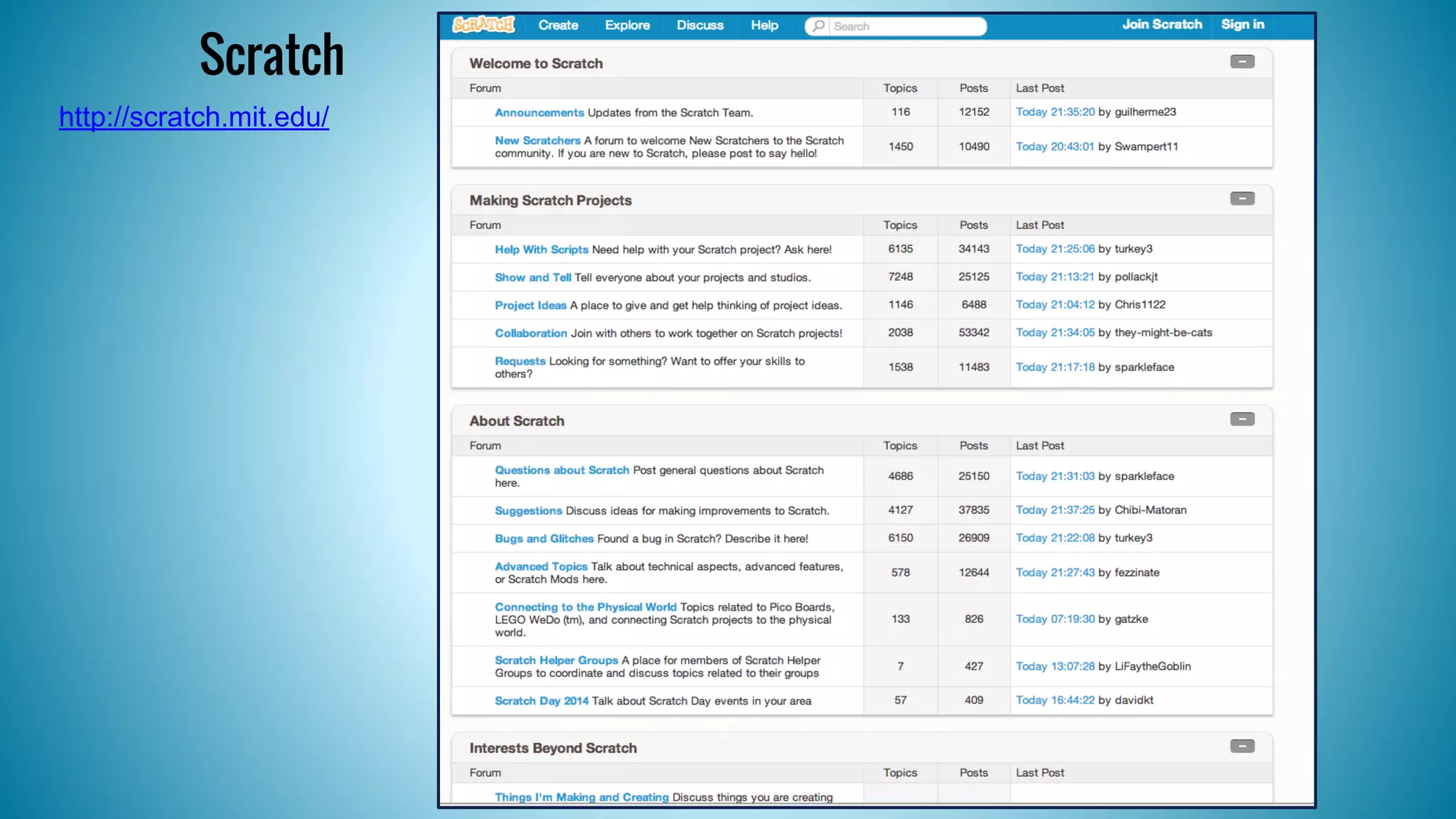
Task: Open the New Scratchers forum
Action: click(x=537, y=141)
